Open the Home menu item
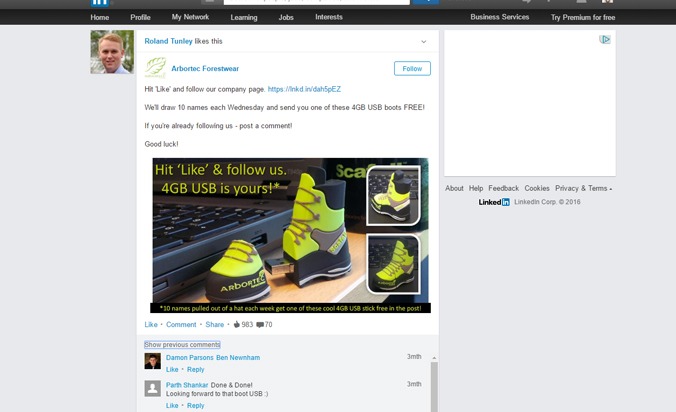The width and height of the screenshot is (676, 412). 100,17
